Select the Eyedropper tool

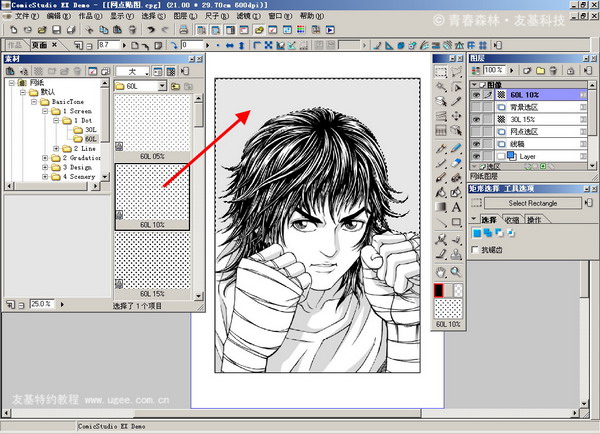click(456, 101)
